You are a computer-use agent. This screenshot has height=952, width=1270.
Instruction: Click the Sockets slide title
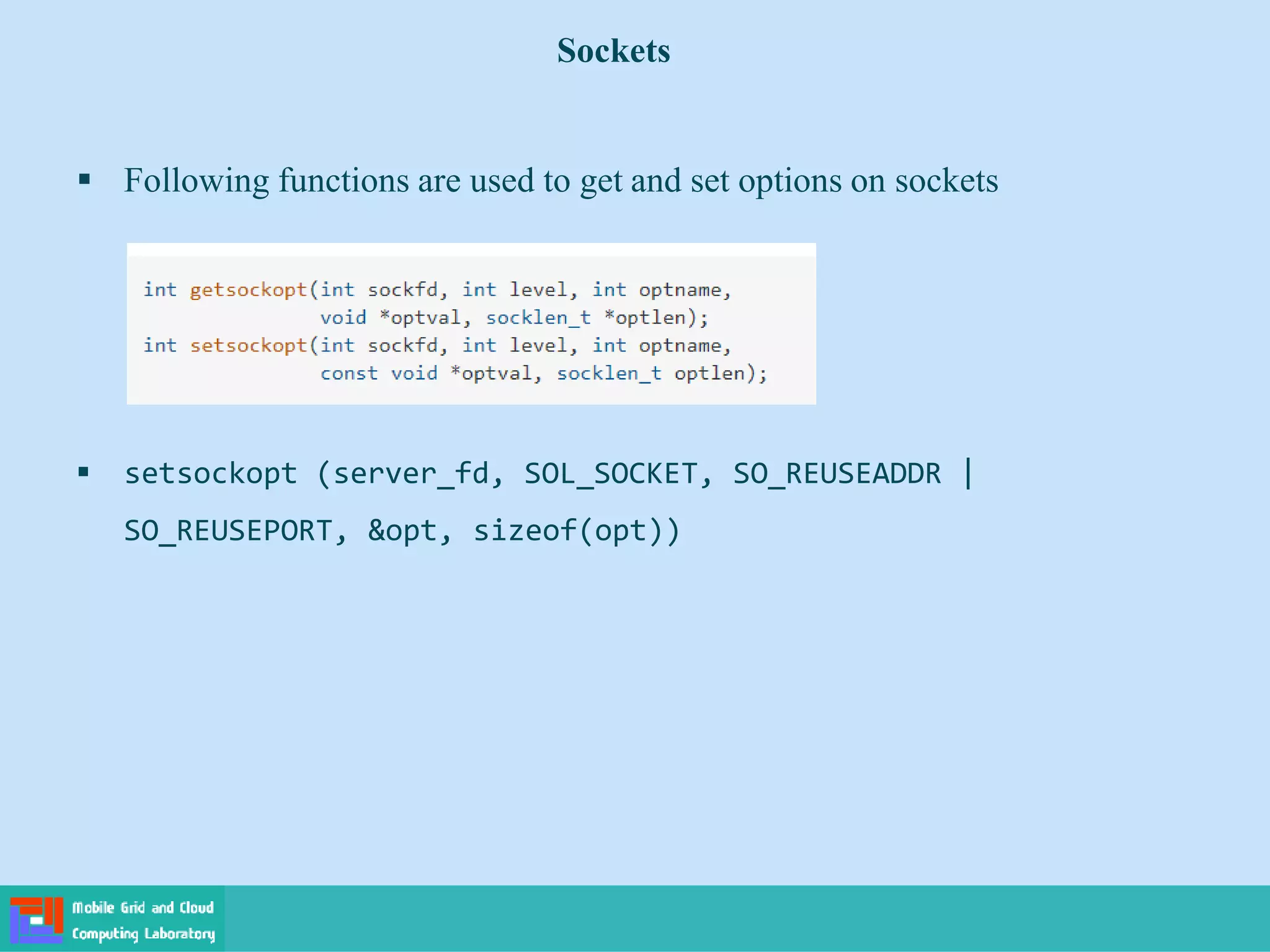click(613, 50)
